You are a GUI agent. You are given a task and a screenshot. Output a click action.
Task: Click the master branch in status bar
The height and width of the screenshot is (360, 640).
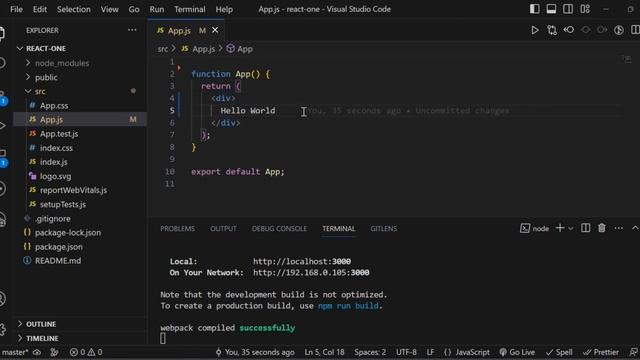pos(15,352)
